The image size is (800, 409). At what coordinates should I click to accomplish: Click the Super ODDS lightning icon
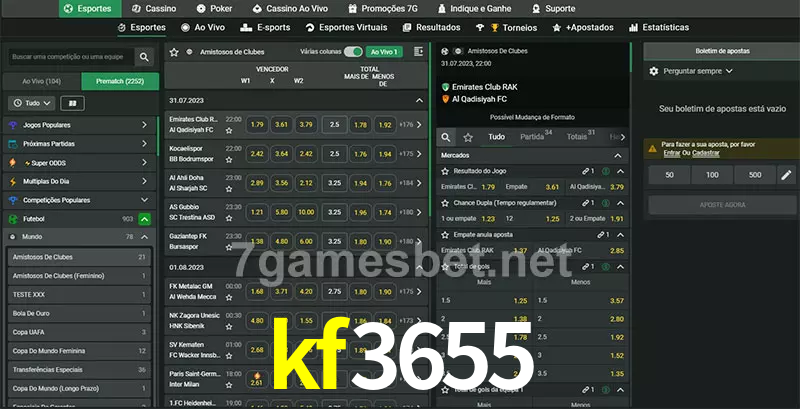click(13, 163)
